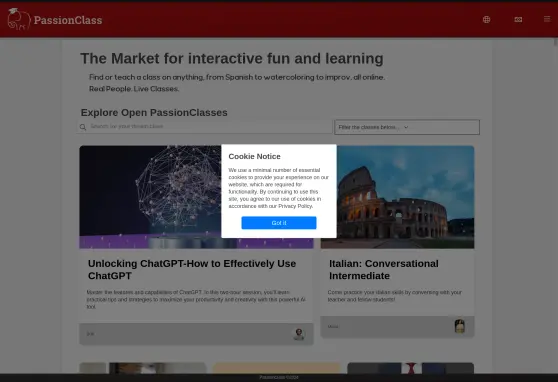Click the Cookie Notice heading
The image size is (558, 382).
pyautogui.click(x=254, y=156)
